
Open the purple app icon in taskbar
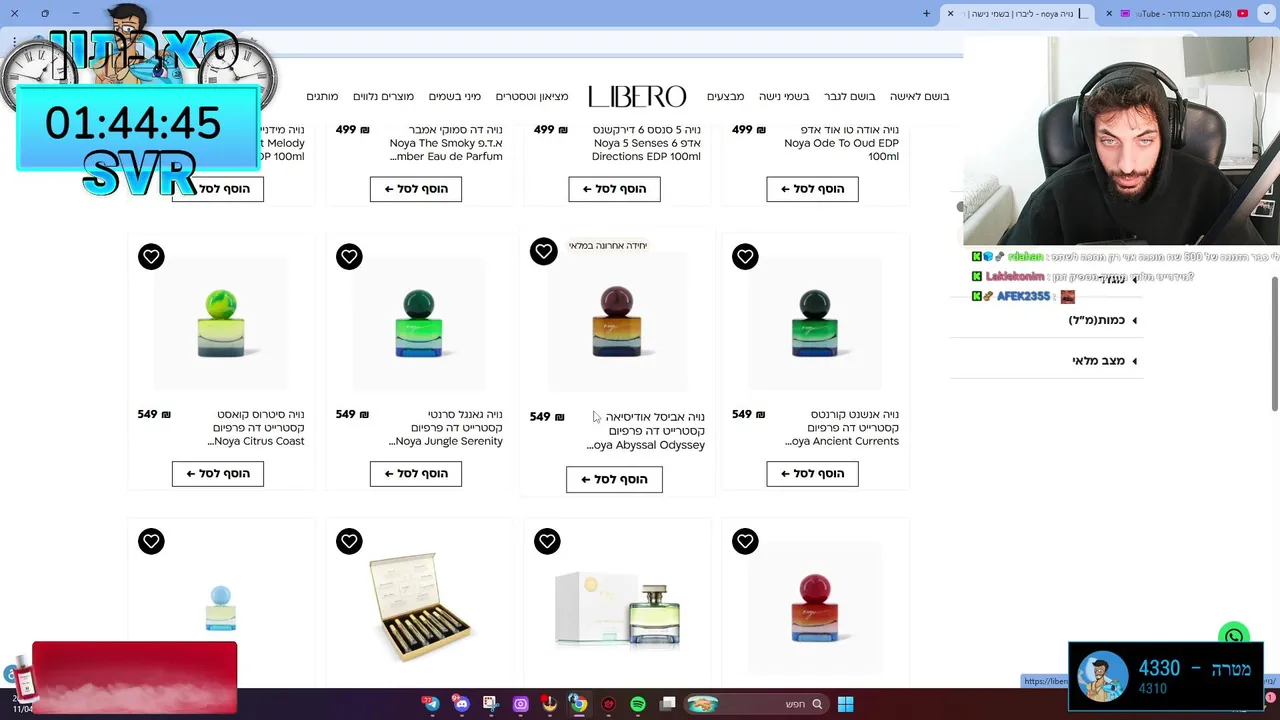pyautogui.click(x=520, y=704)
